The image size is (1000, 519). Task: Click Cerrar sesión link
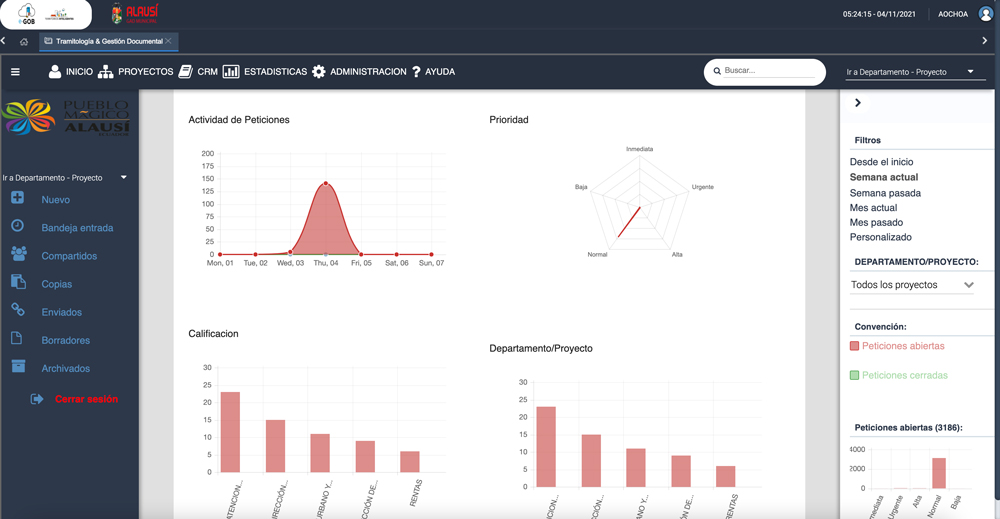coord(86,399)
